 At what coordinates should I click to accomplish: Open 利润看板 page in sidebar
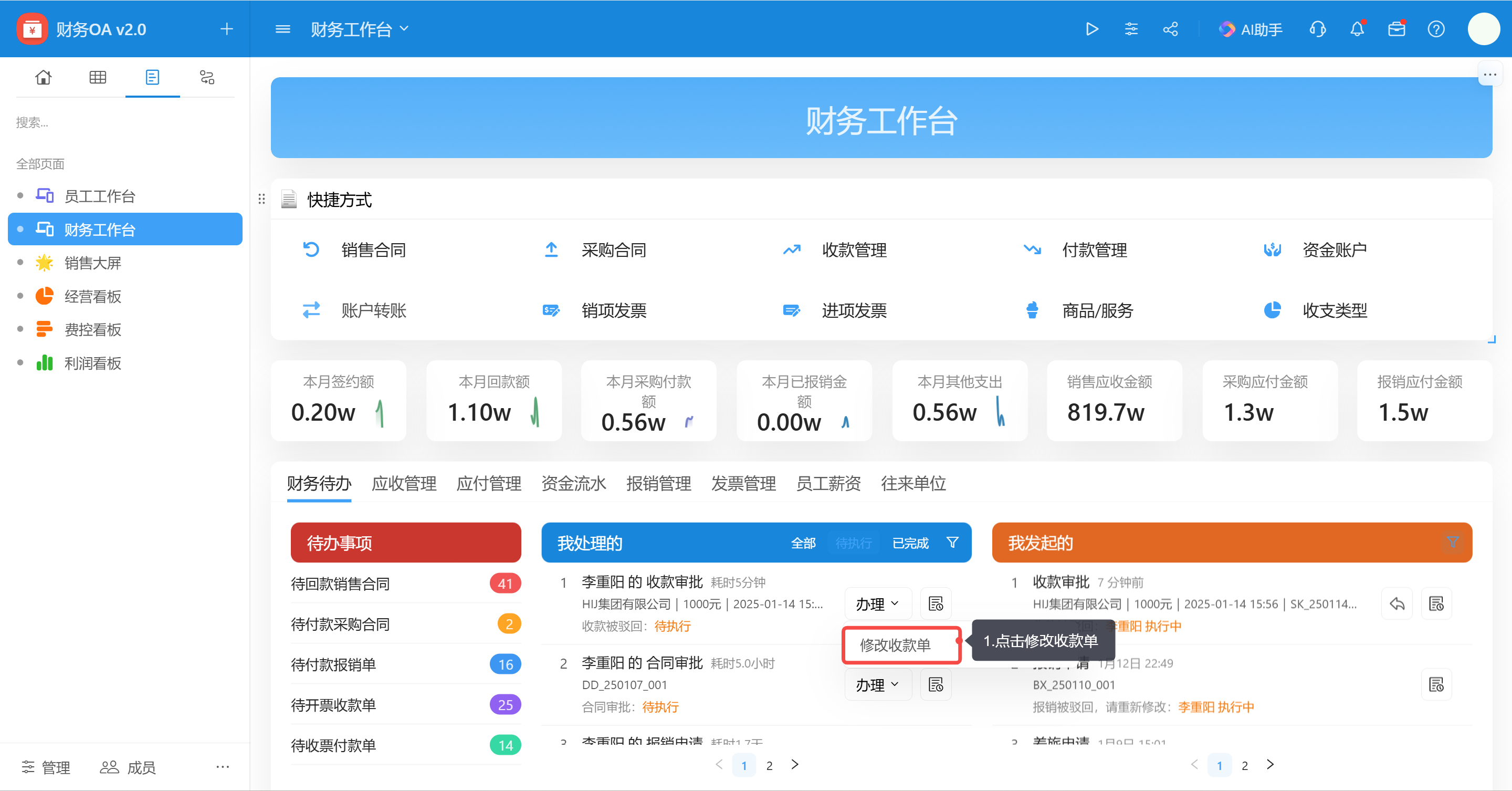pos(125,363)
